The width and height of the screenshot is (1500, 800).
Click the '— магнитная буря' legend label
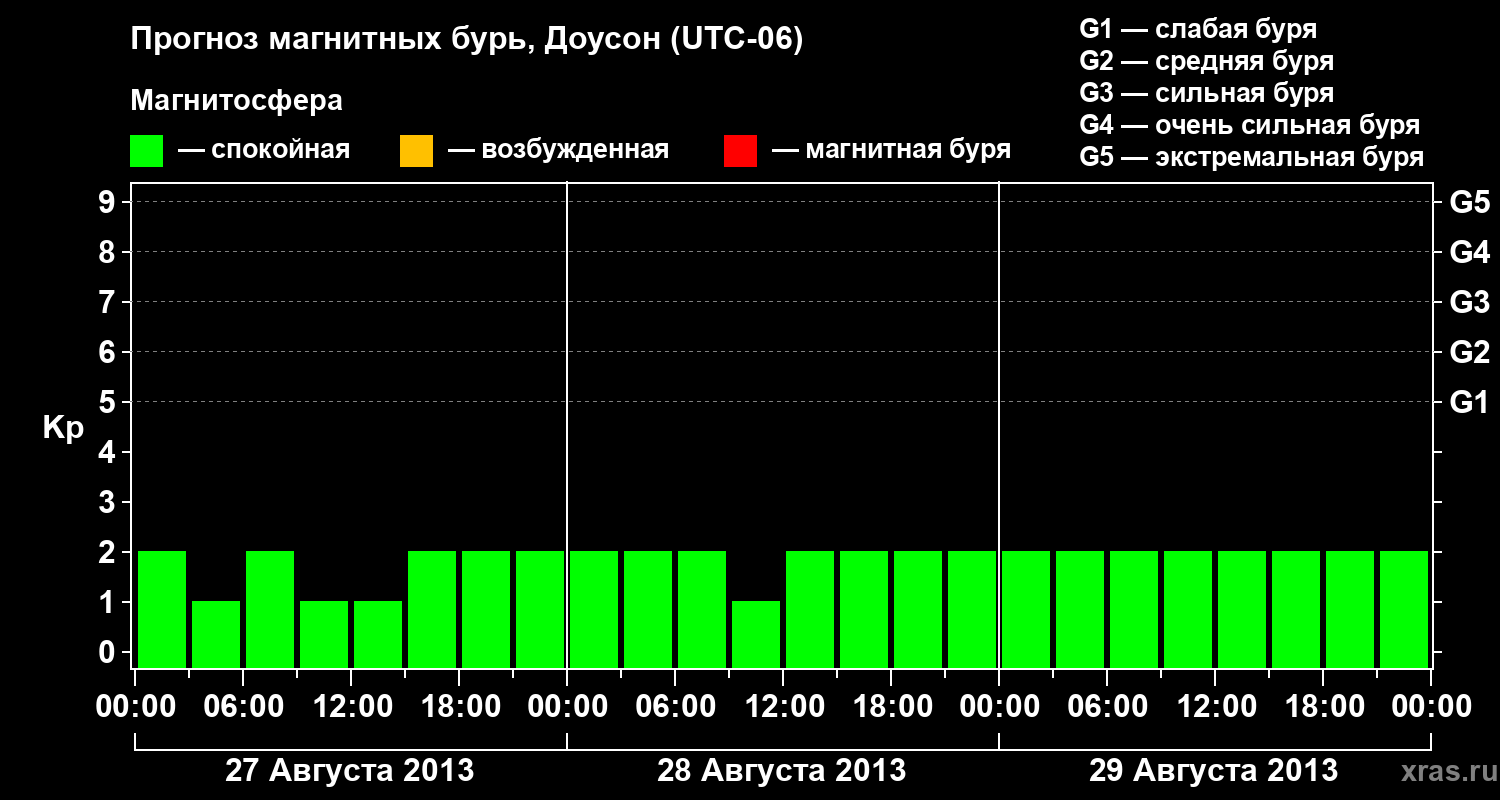coord(891,150)
